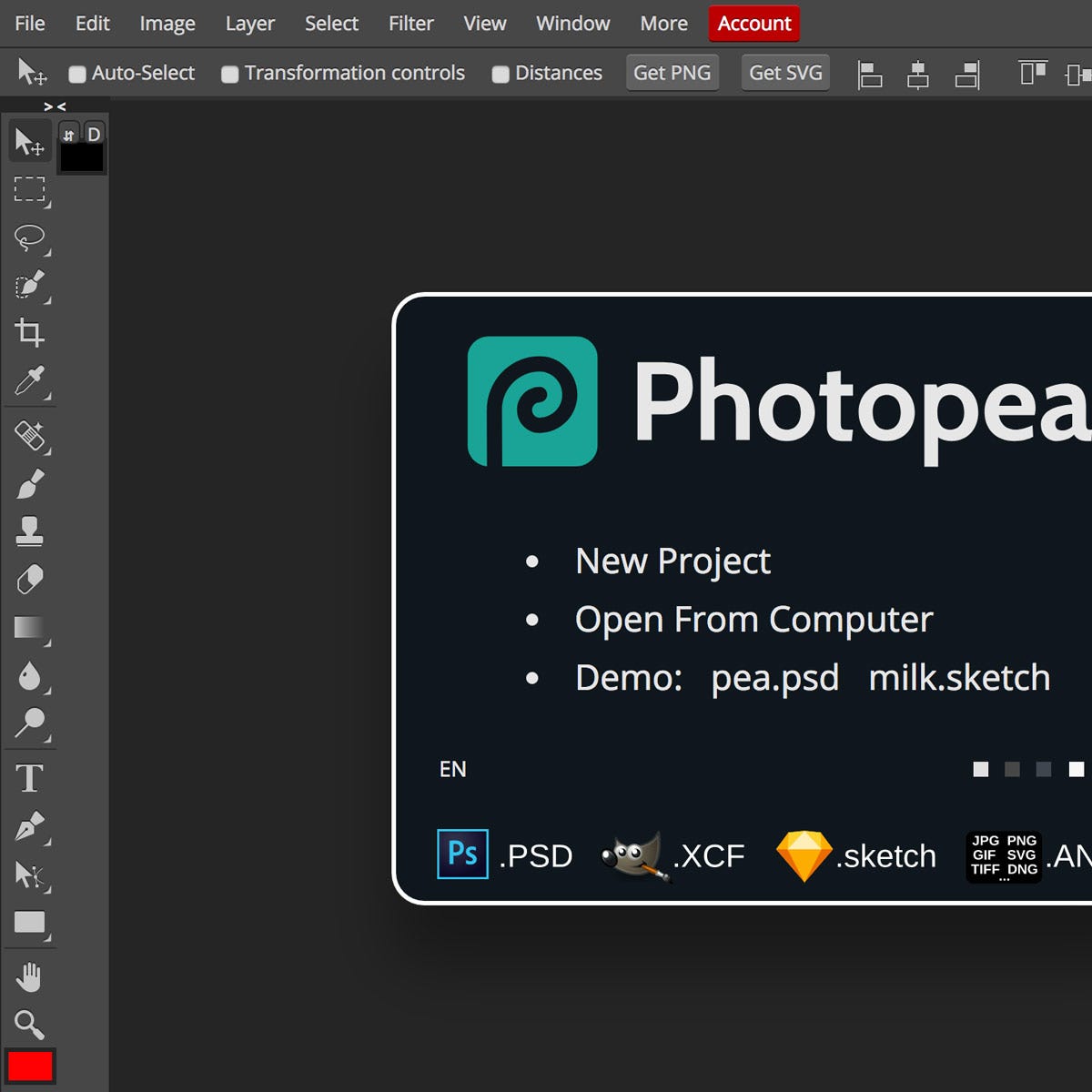This screenshot has height=1092, width=1092.
Task: Open the Edit menu
Action: (x=93, y=24)
